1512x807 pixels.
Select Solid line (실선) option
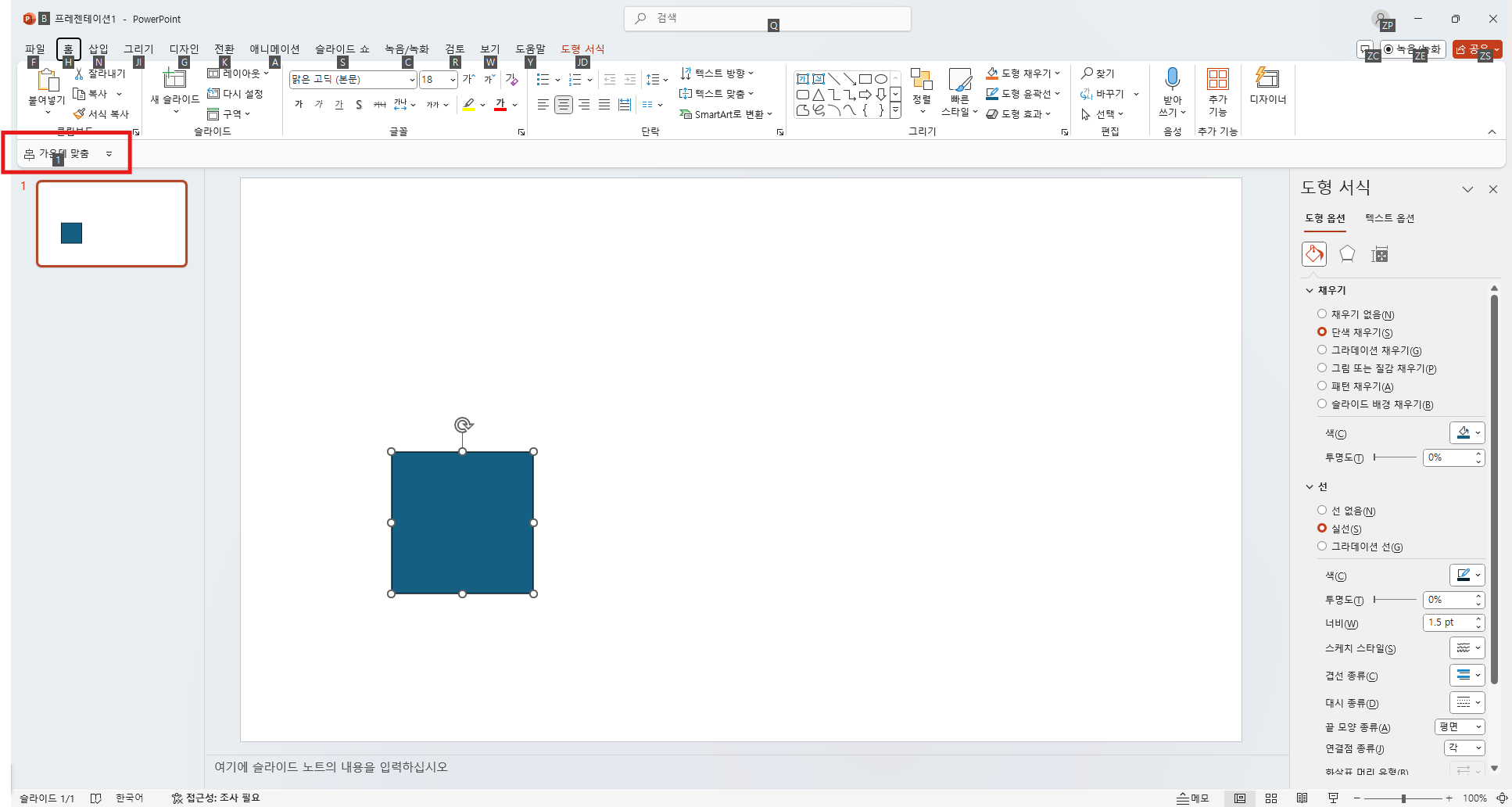point(1322,529)
